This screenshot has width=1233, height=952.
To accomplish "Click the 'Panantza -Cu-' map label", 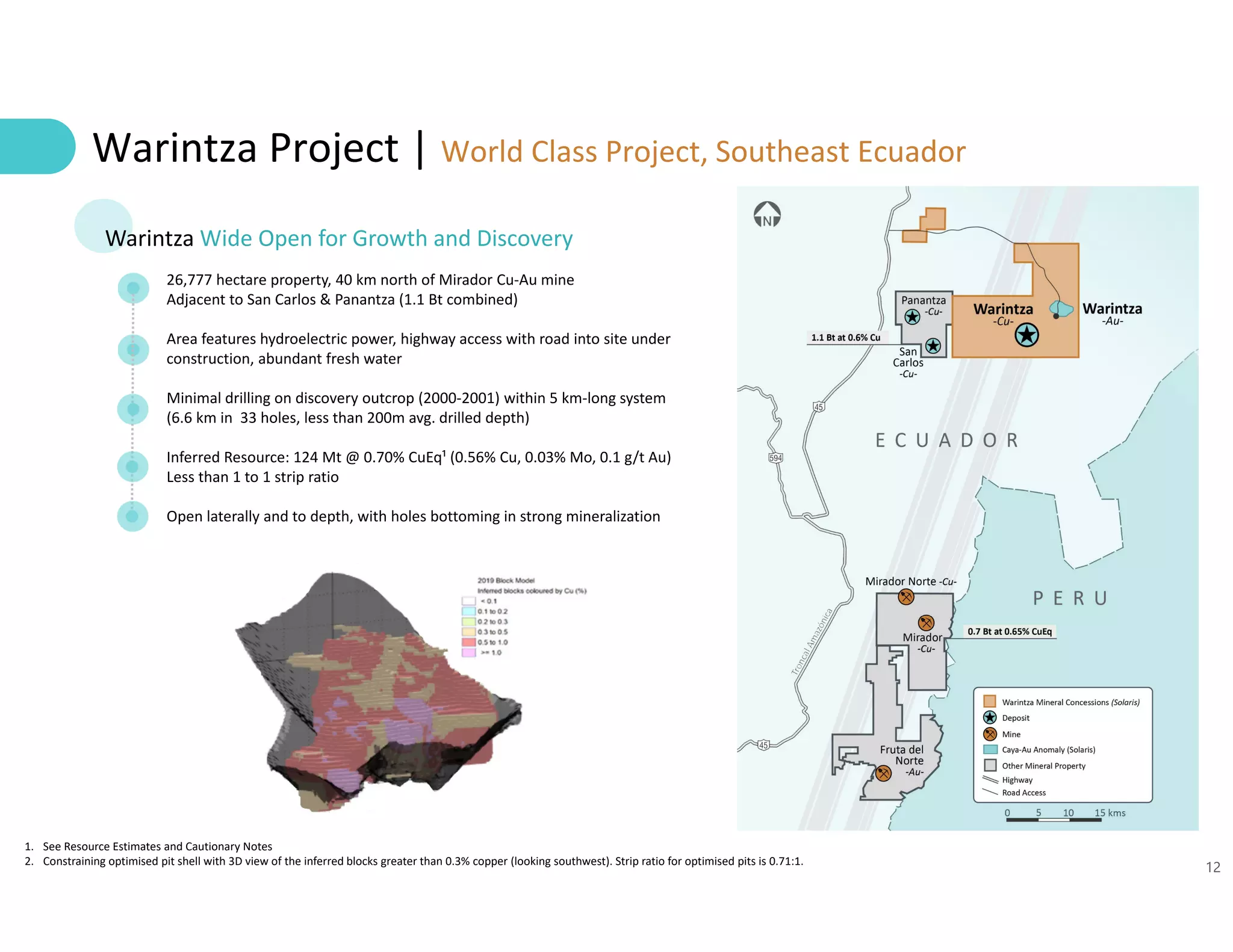I will pos(924,305).
